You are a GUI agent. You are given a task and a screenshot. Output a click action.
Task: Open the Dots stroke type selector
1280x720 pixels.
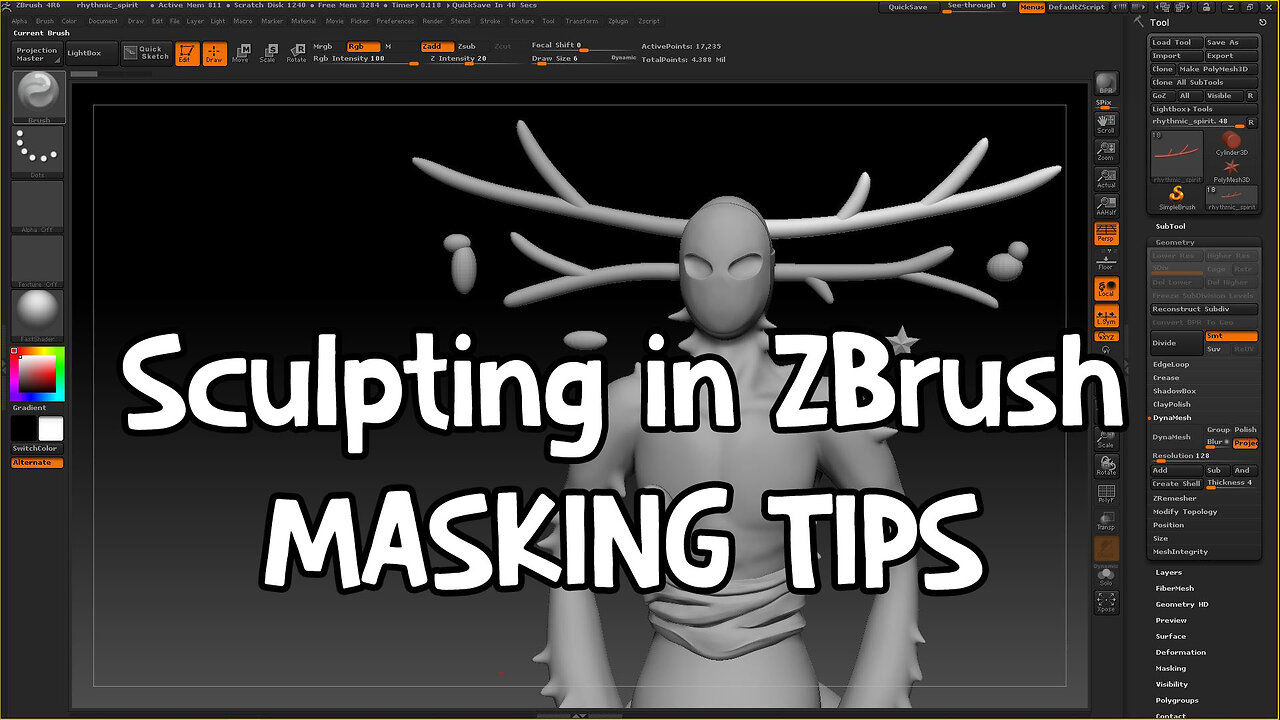pos(38,152)
